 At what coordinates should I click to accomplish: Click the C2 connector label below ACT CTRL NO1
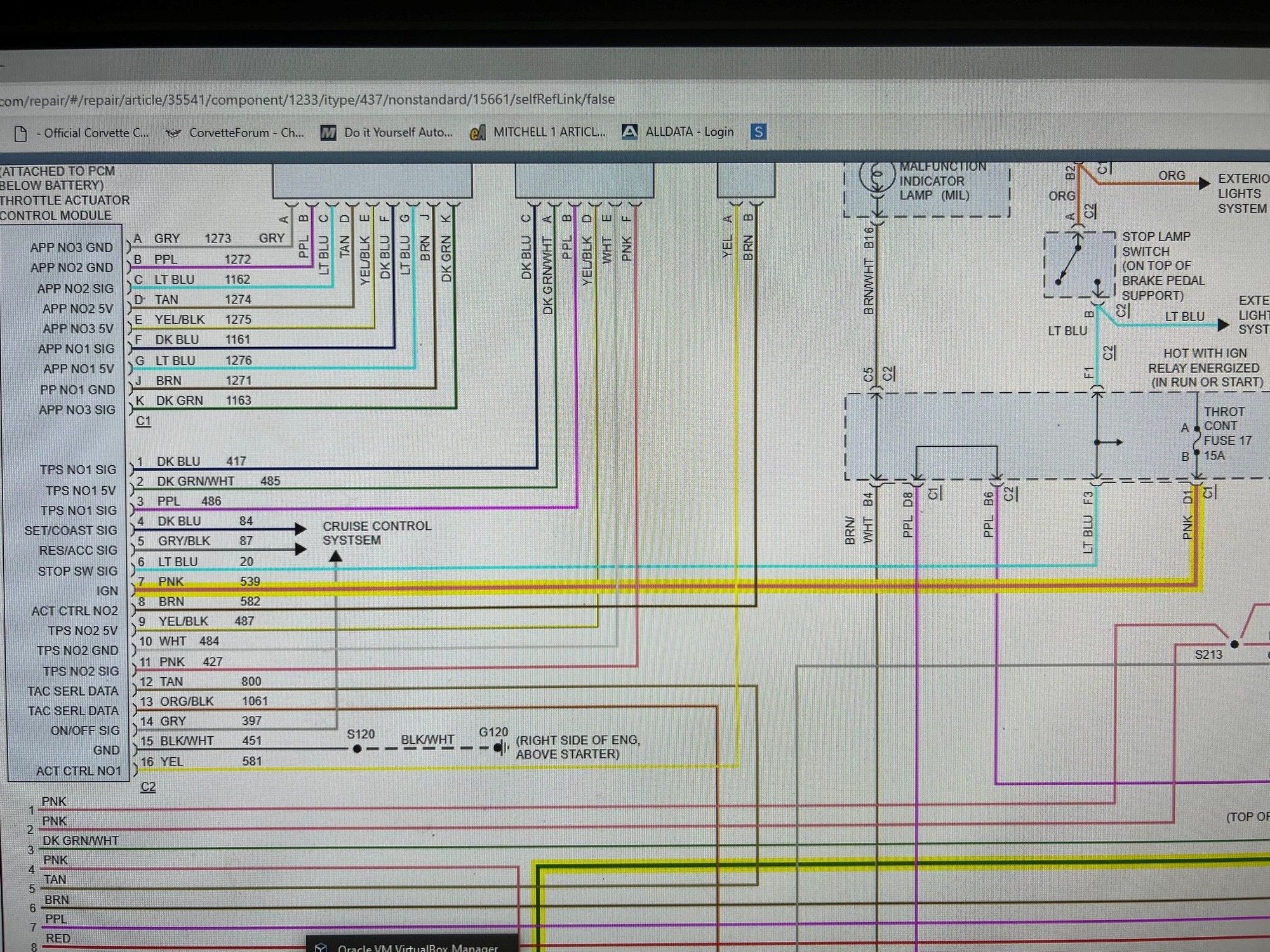coord(147,786)
